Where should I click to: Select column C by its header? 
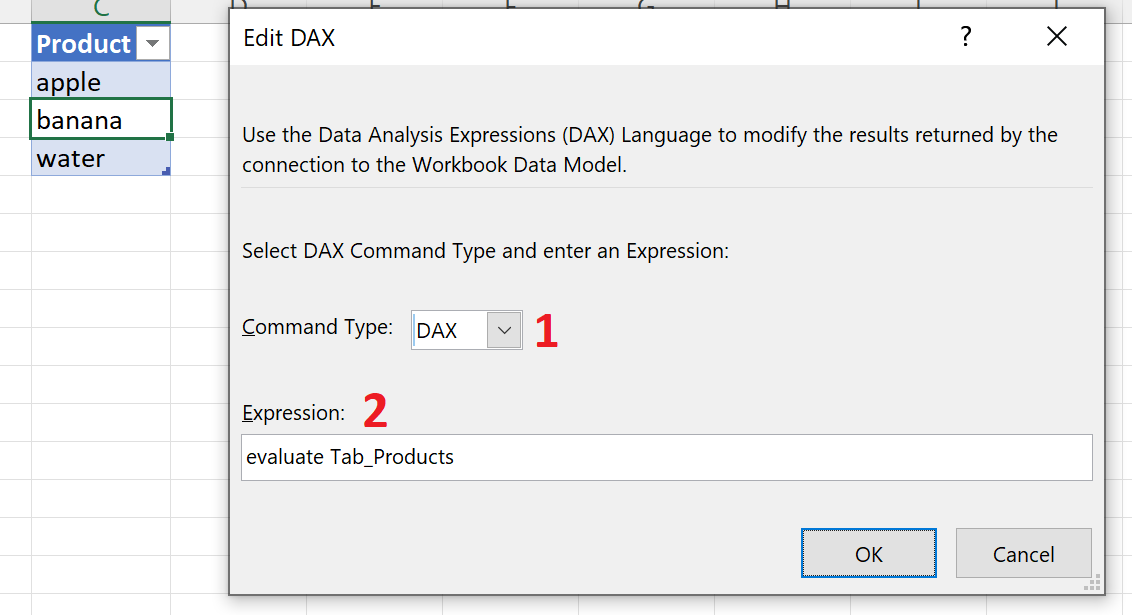(x=100, y=8)
